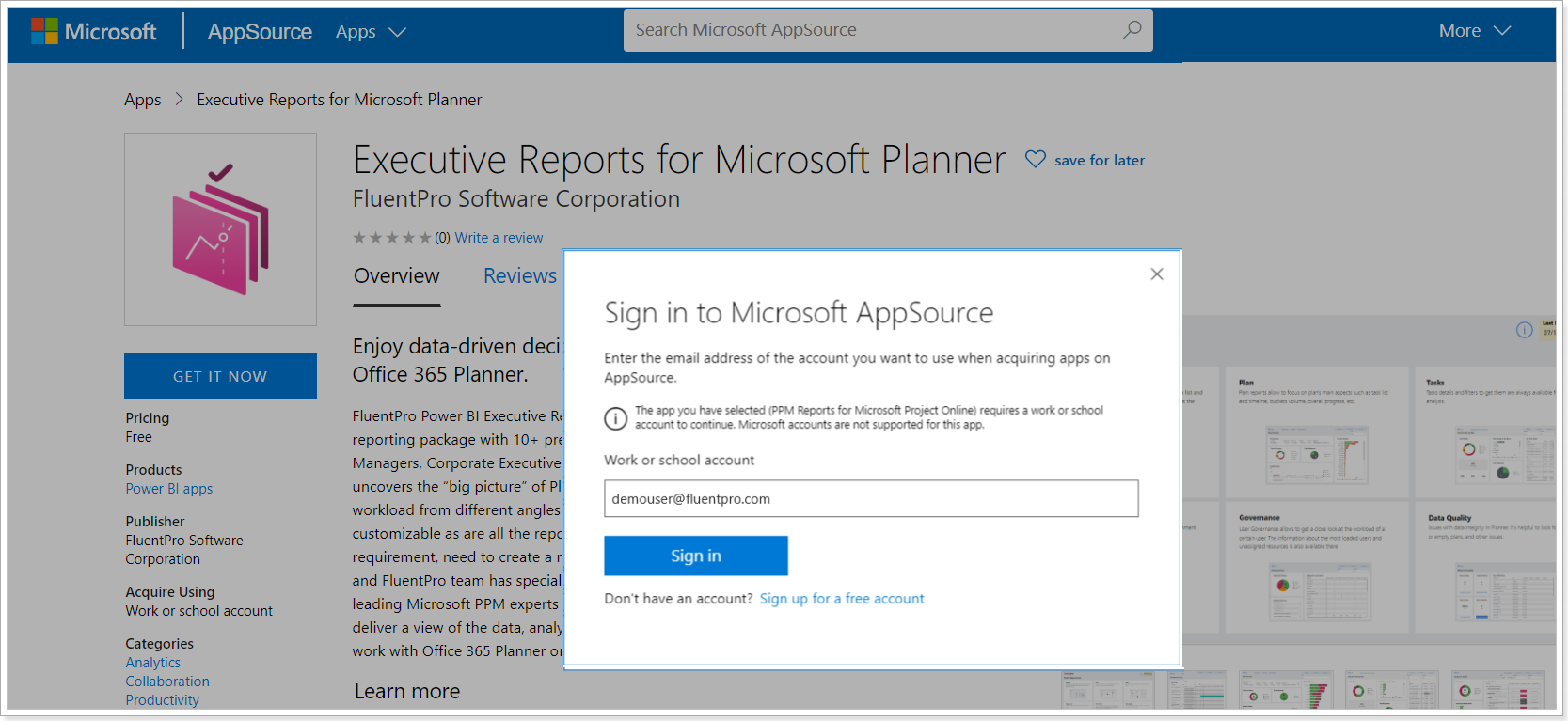Screen dimensions: 1568x721
Task: Click the star rating icons
Action: pyautogui.click(x=391, y=238)
